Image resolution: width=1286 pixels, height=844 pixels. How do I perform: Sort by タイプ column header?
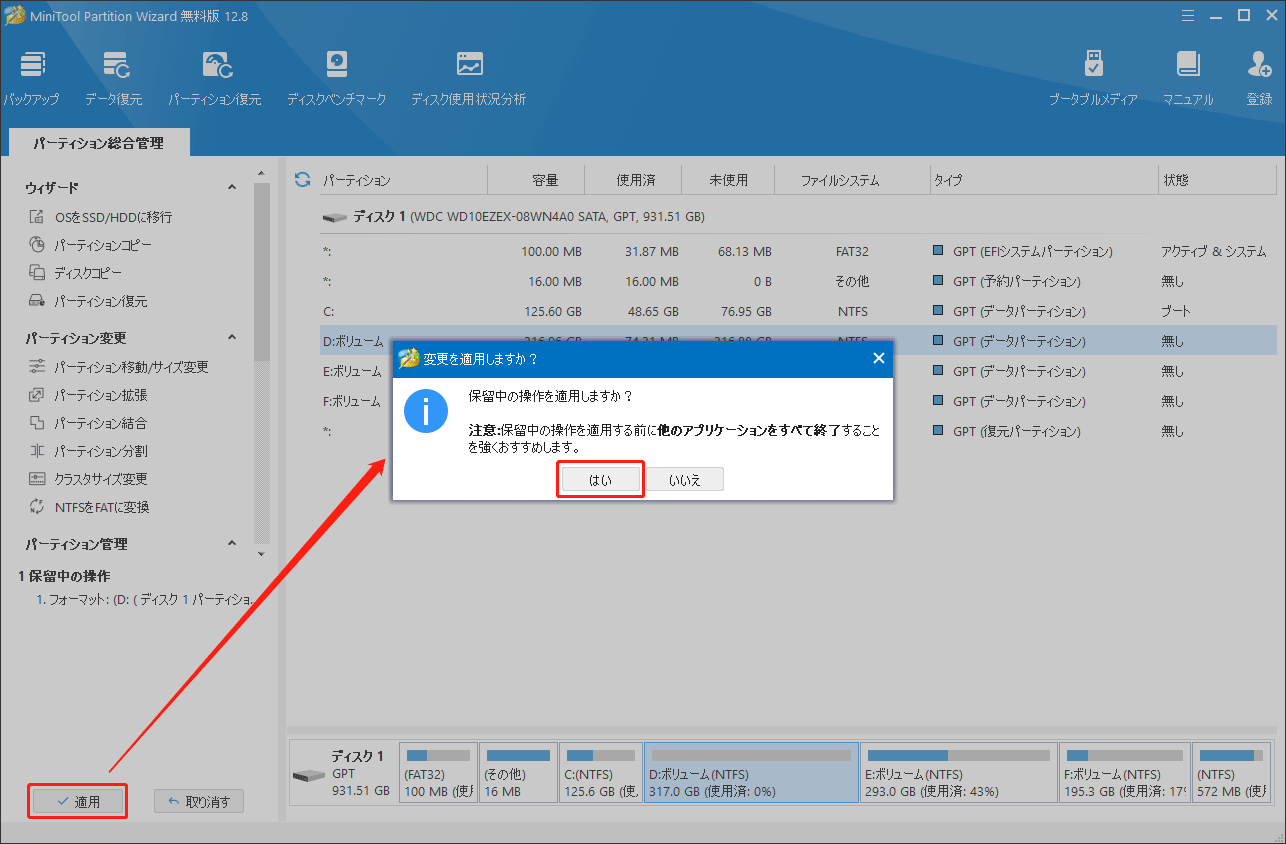point(1042,180)
